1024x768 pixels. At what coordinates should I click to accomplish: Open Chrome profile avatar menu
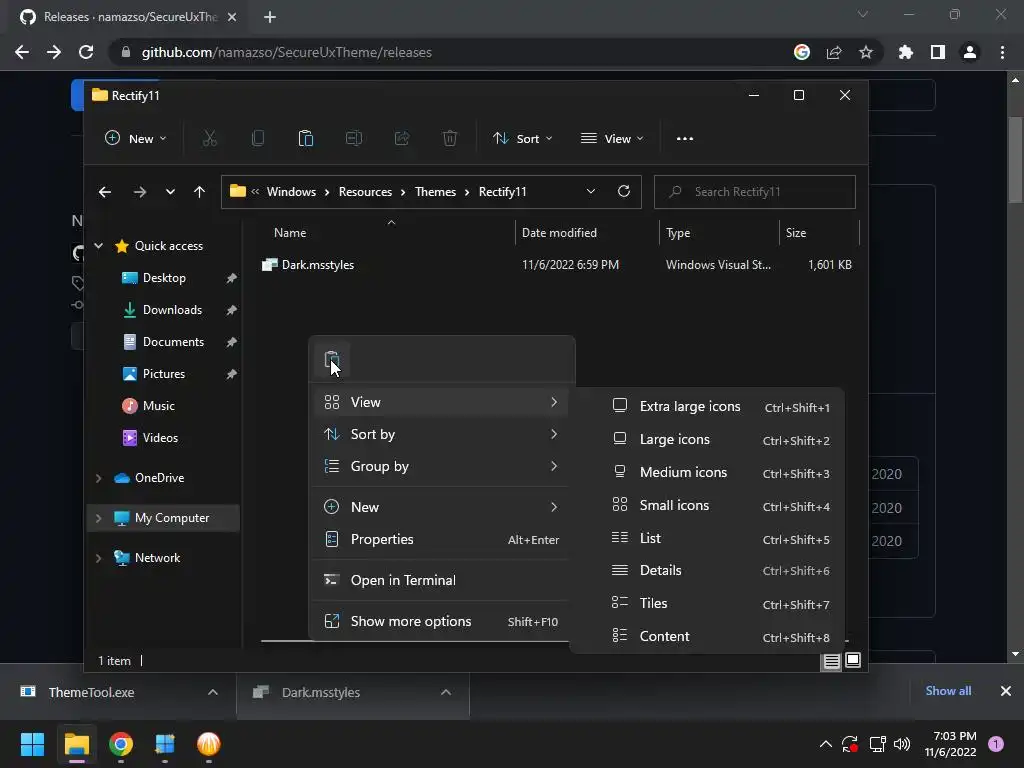970,52
